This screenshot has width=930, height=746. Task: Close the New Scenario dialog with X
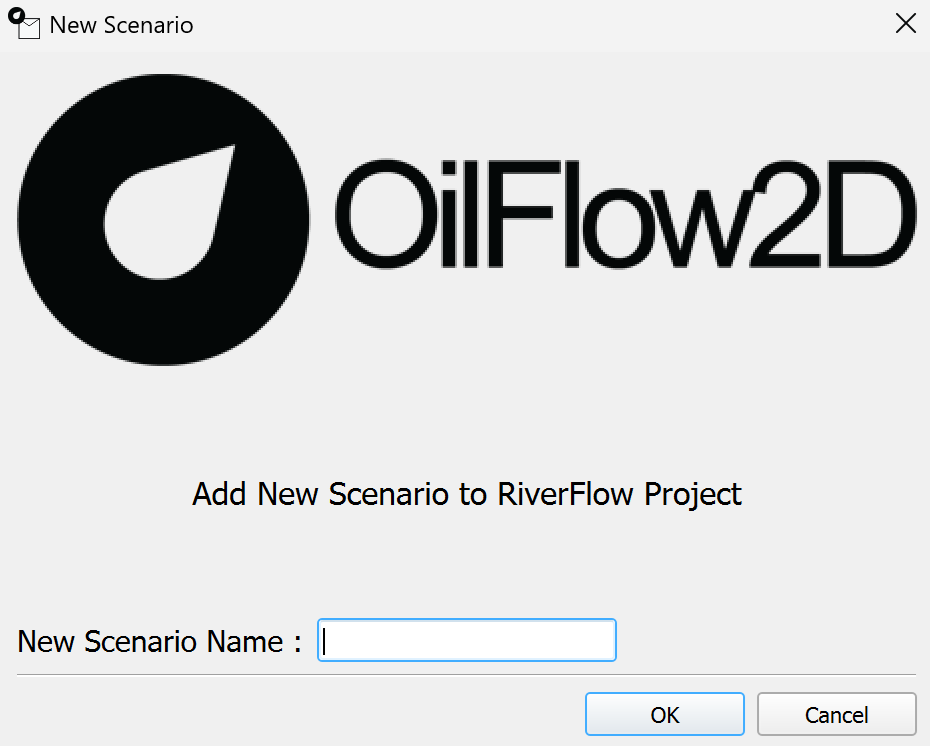click(905, 25)
